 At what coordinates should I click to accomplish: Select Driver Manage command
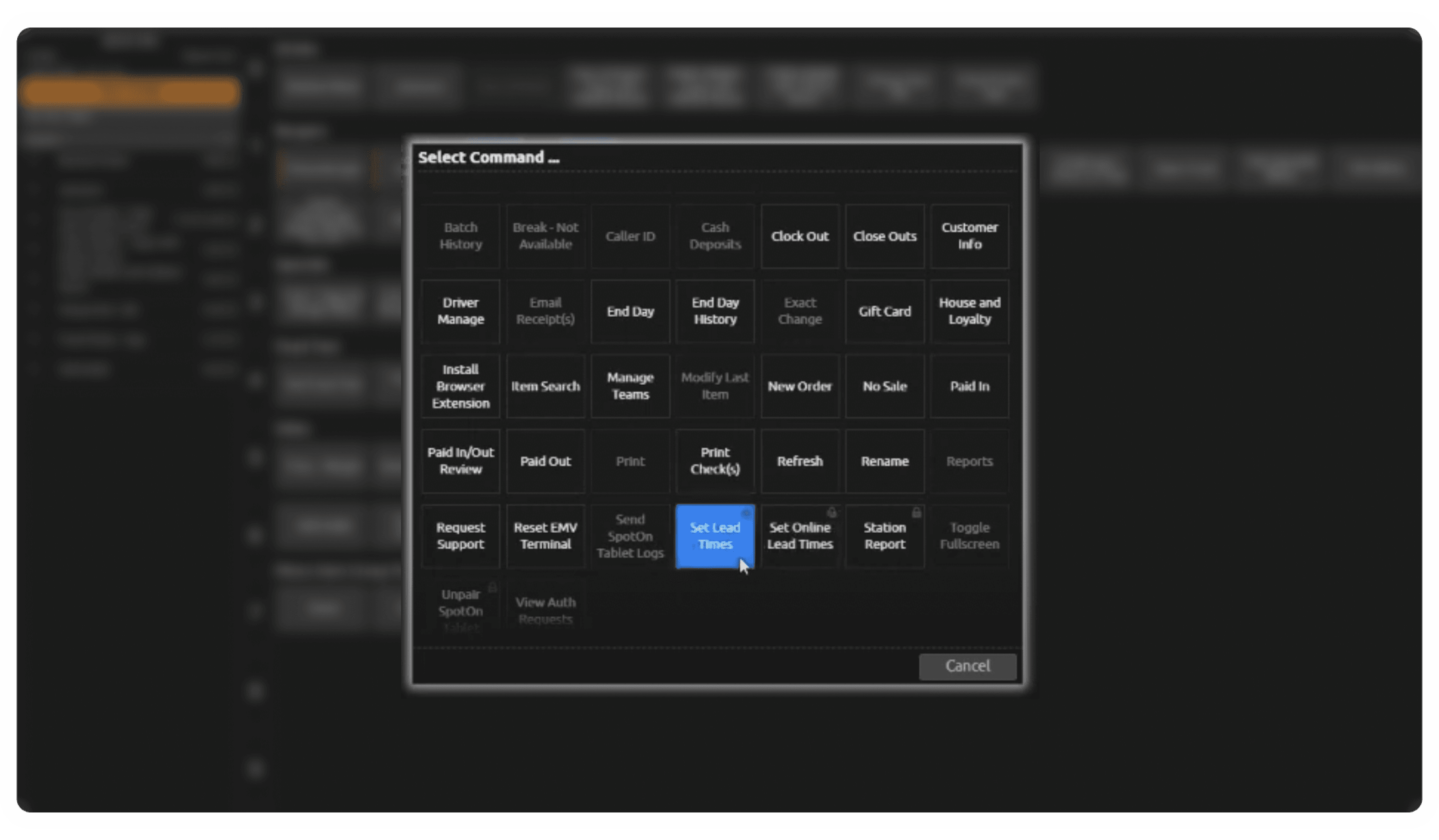coord(460,311)
